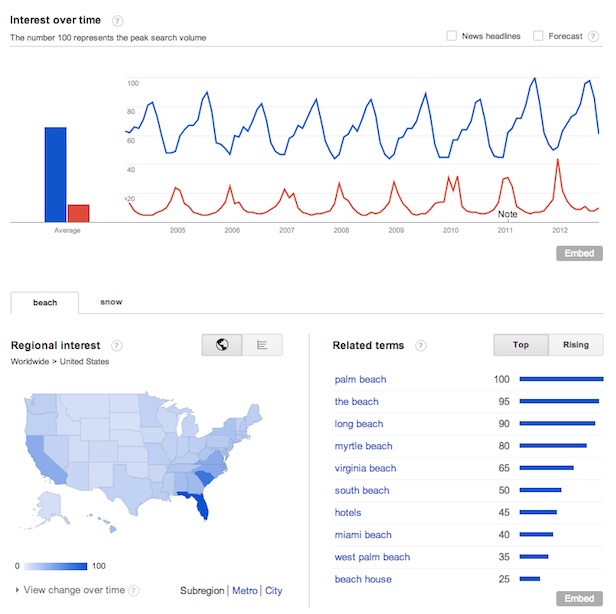Open the myrtle beach related term

(363, 446)
